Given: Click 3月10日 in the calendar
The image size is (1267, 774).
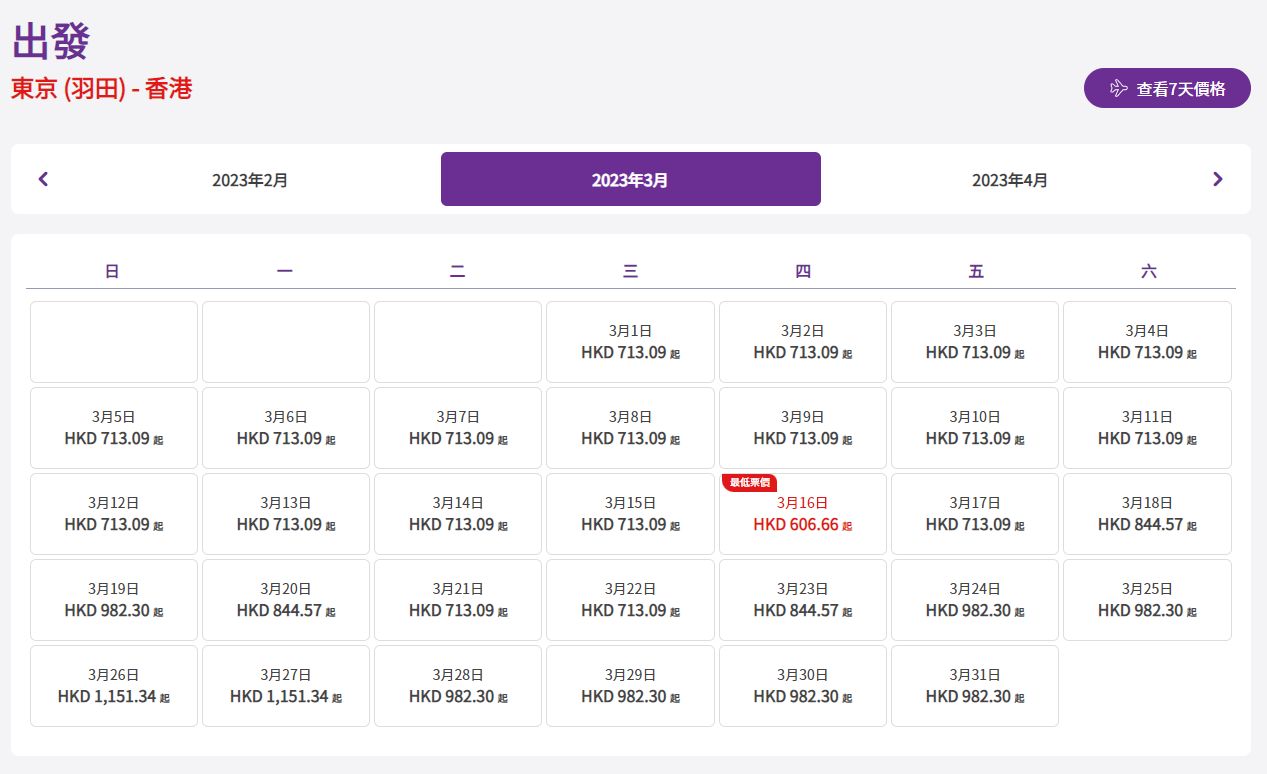Looking at the screenshot, I should [x=974, y=428].
